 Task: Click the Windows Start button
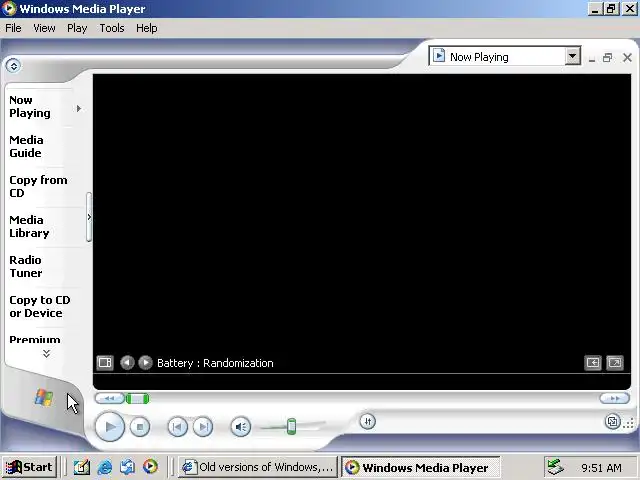tap(29, 467)
